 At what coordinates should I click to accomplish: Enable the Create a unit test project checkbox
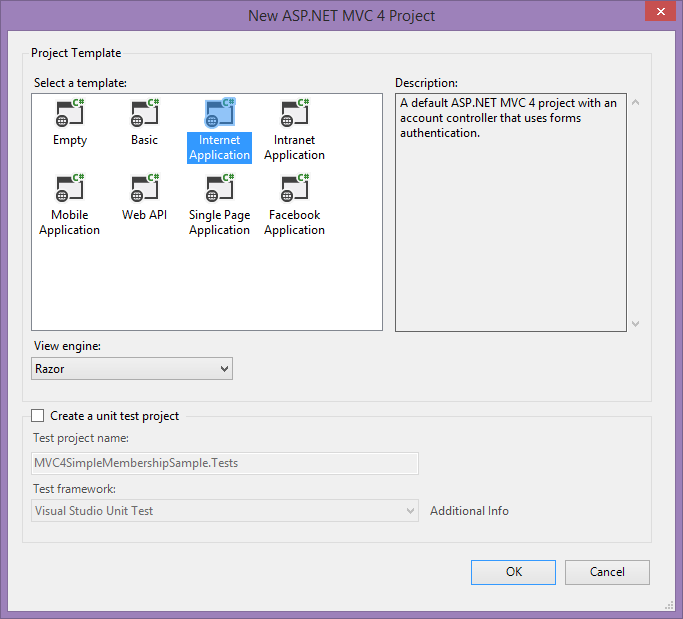(38, 416)
